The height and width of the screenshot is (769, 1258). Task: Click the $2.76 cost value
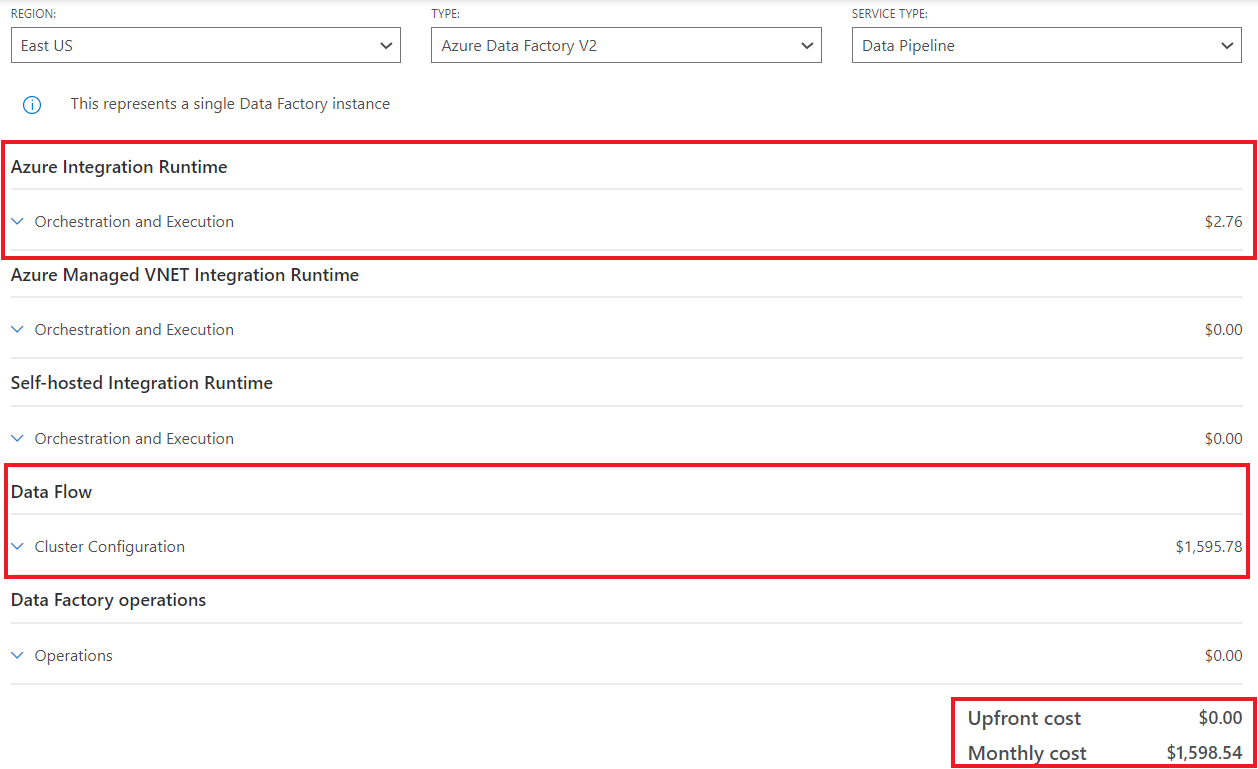(1223, 222)
